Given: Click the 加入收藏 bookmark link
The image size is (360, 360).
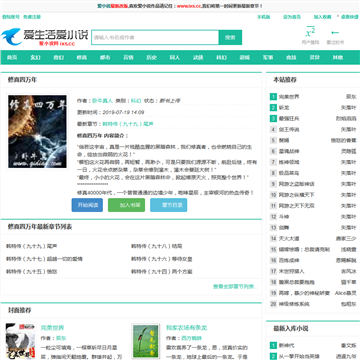Looking at the screenshot, I should tap(322, 17).
